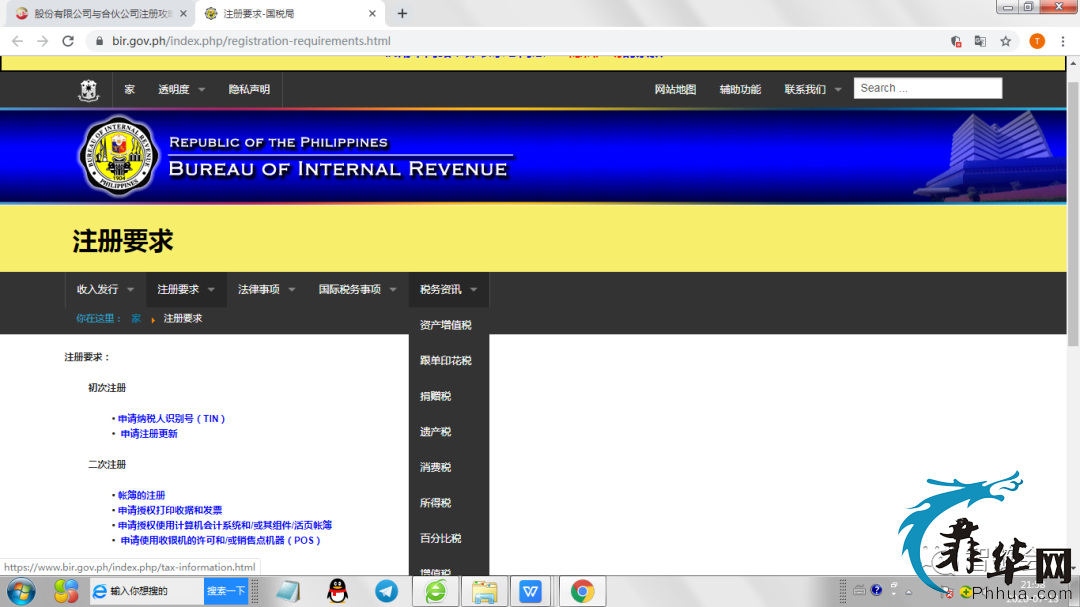The image size is (1080, 607).
Task: Reload the page with the refresh icon
Action: click(68, 41)
